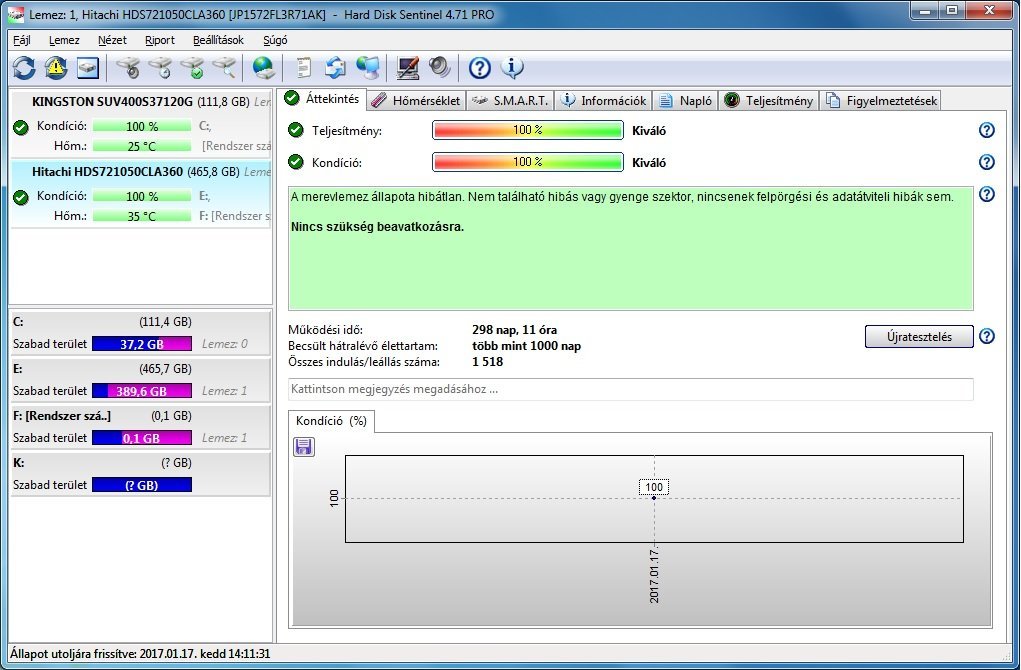Click the floppy save icon on chart
The height and width of the screenshot is (670, 1021).
click(x=303, y=447)
